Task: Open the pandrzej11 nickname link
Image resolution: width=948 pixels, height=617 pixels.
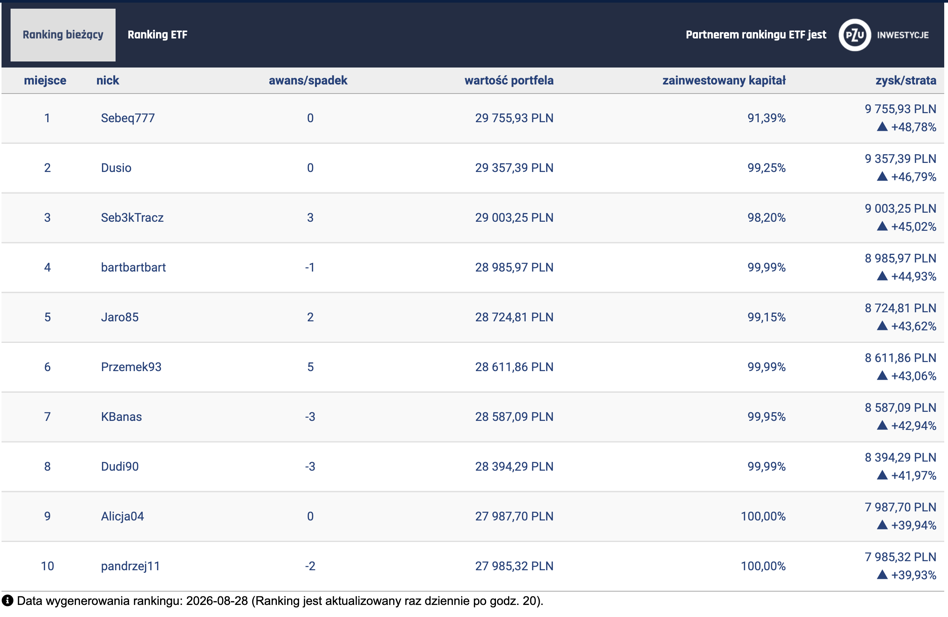Action: [x=130, y=566]
